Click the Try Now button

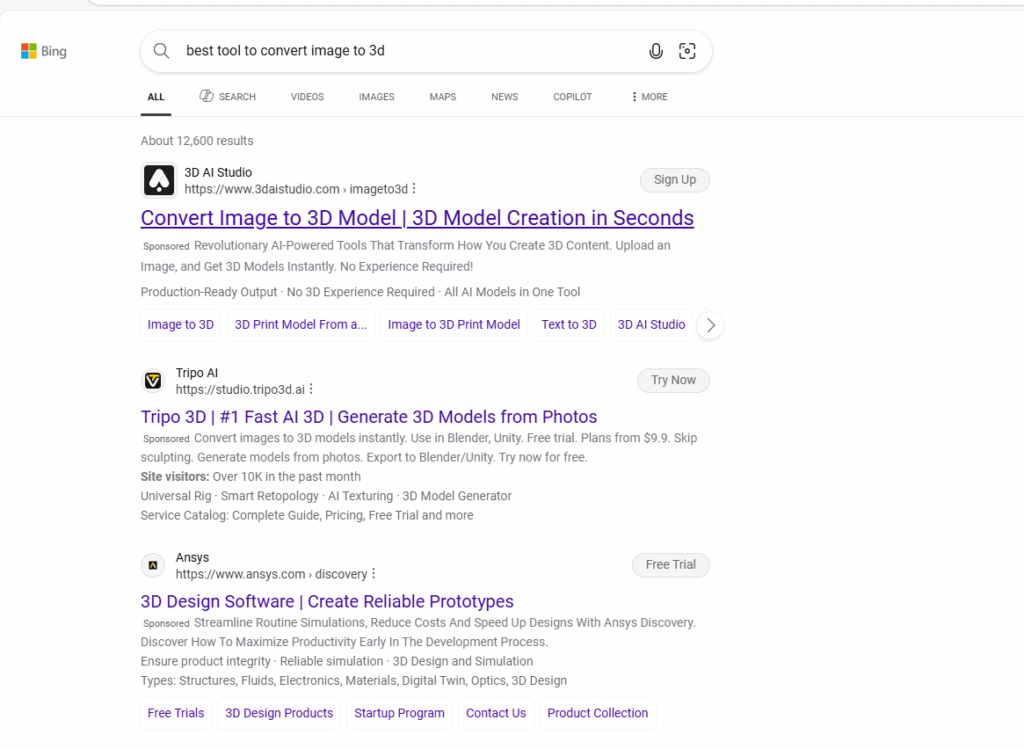[x=673, y=380]
